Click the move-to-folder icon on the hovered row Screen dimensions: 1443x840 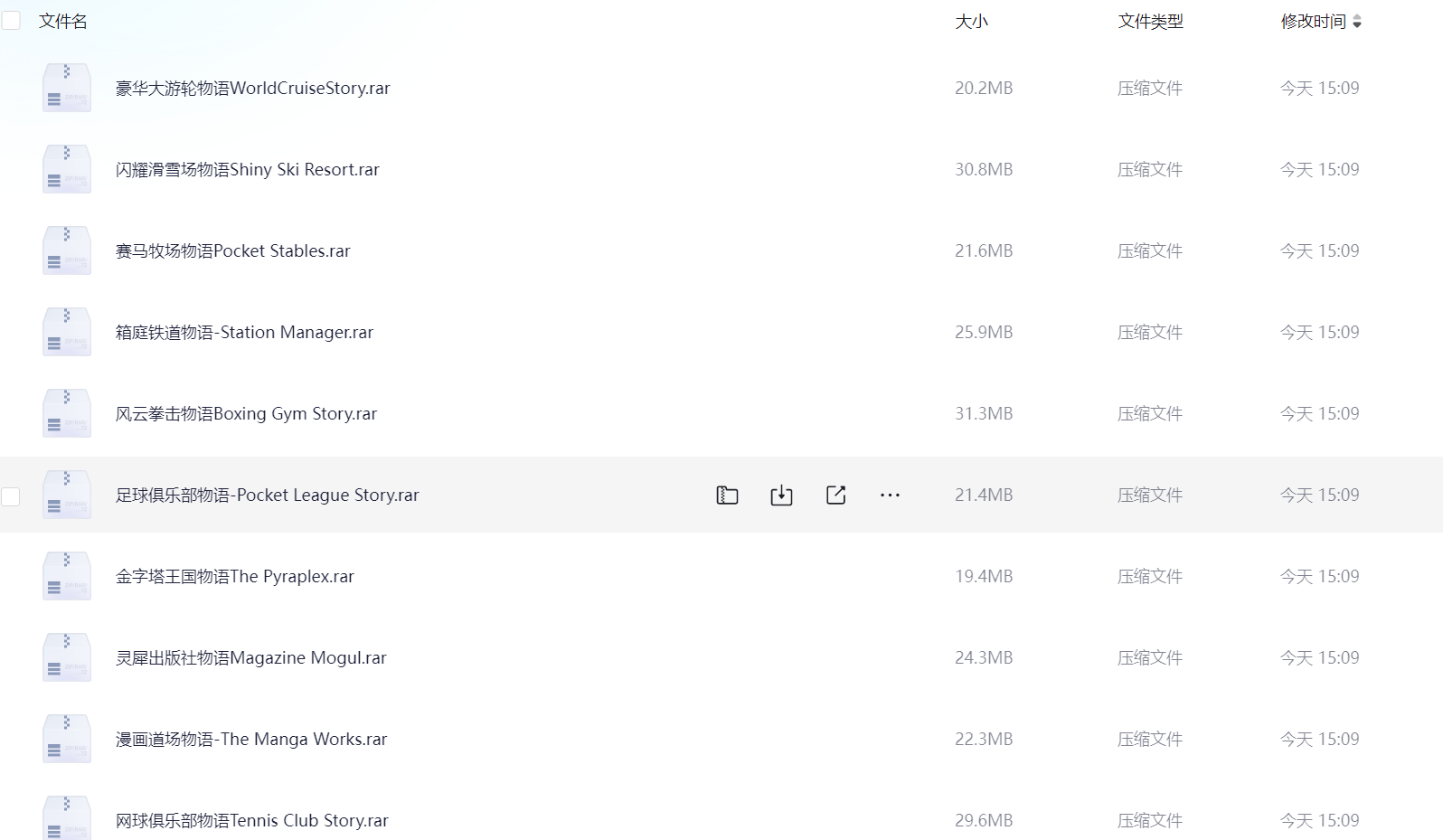(727, 495)
